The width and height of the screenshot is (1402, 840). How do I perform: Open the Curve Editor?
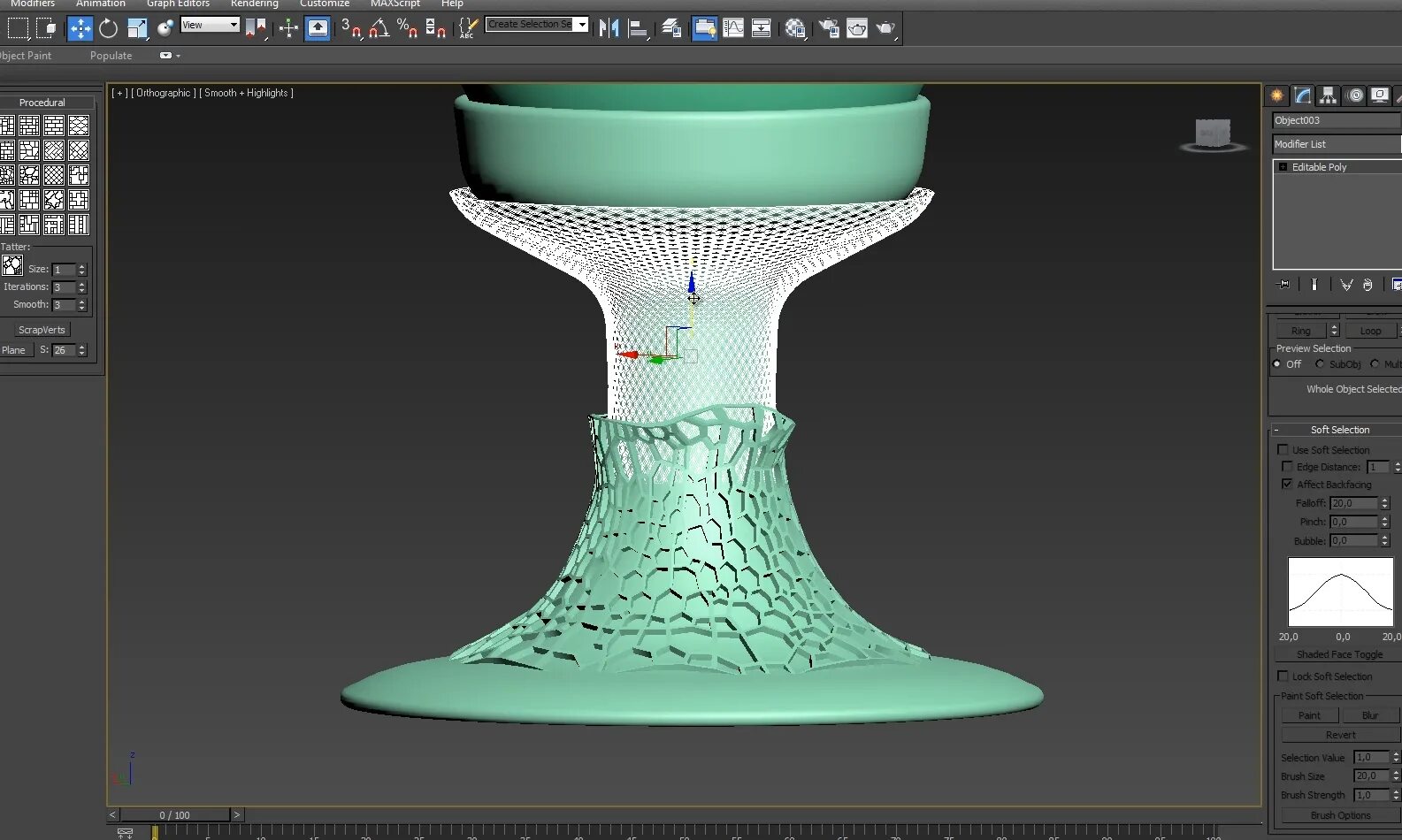tap(733, 28)
